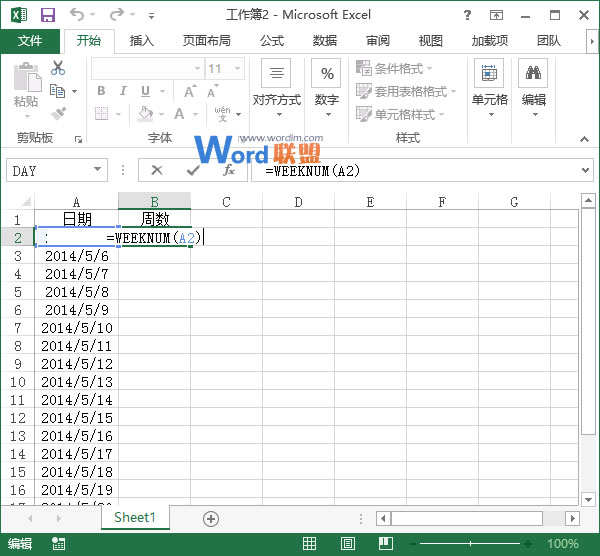Click the phonetic guide wén icon
The width and height of the screenshot is (600, 556).
pos(222,114)
